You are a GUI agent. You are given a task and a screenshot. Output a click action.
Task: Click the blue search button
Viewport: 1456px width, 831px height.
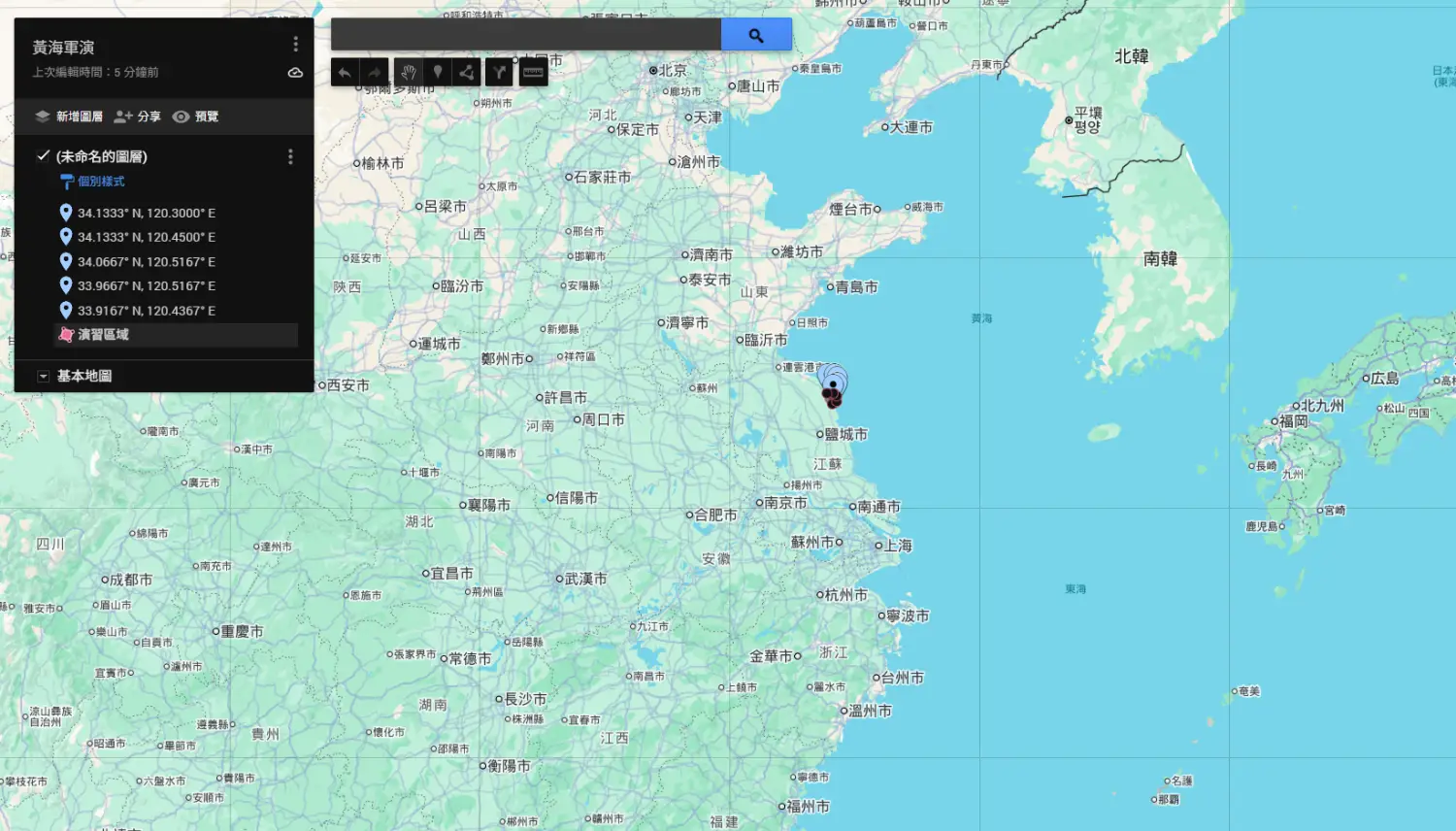(x=756, y=35)
